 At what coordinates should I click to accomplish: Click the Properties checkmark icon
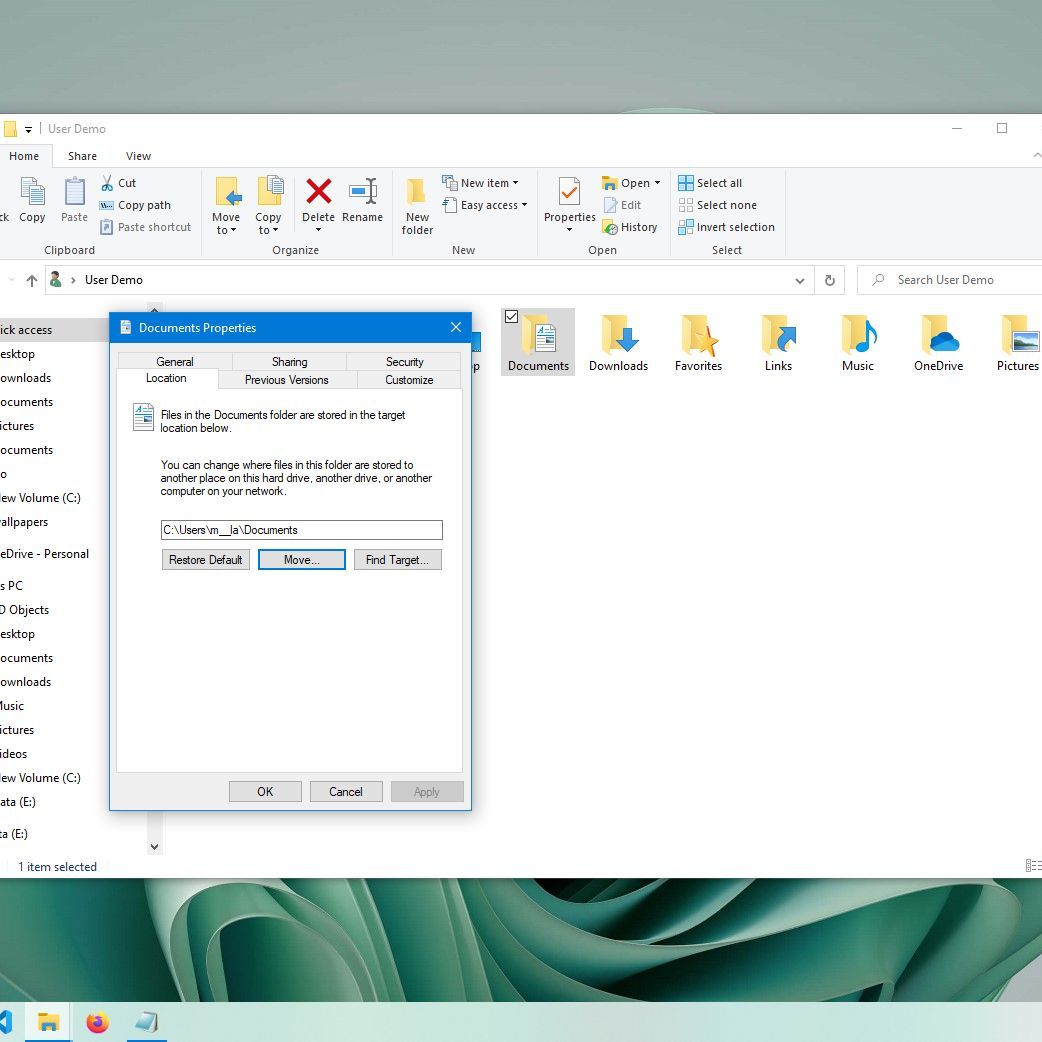569,191
